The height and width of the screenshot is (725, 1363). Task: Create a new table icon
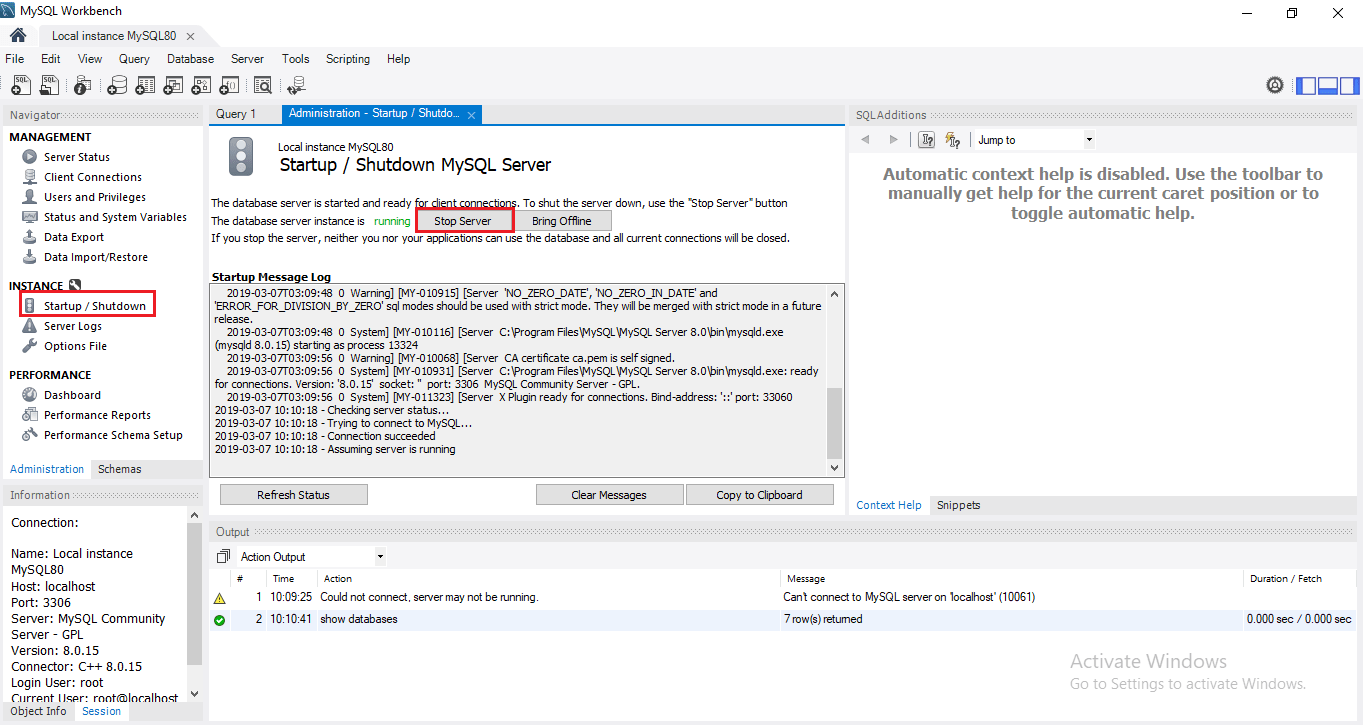(x=145, y=85)
